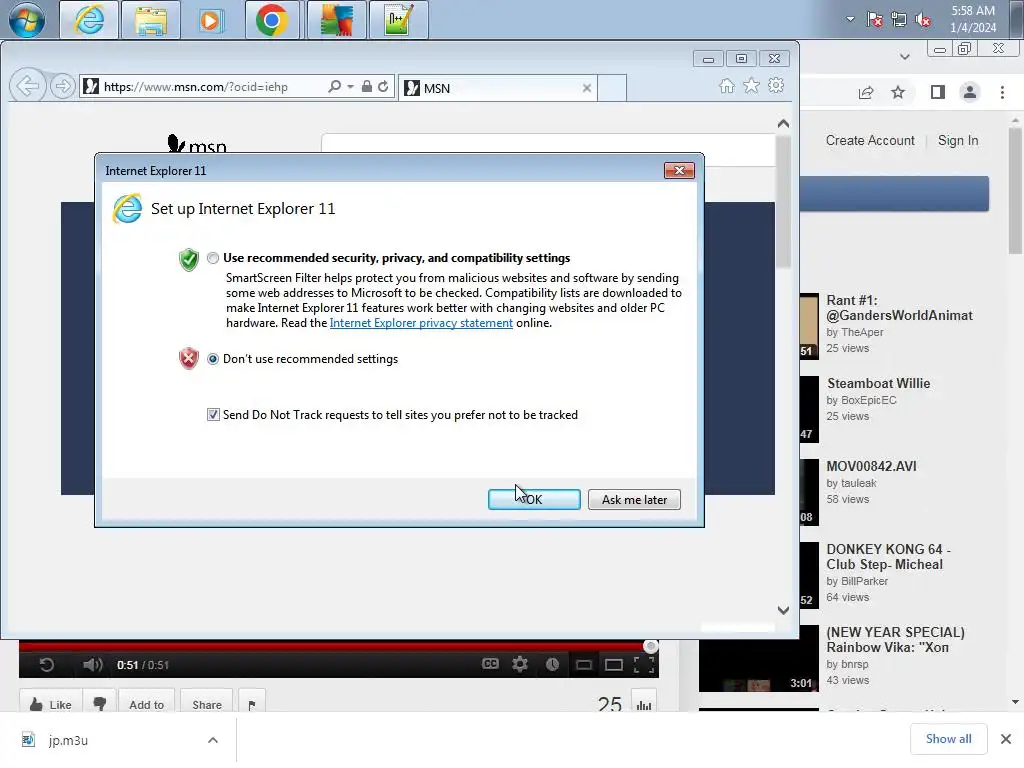Select Don't use recommended settings radio
Viewport: 1024px width, 768px height.
click(x=213, y=359)
